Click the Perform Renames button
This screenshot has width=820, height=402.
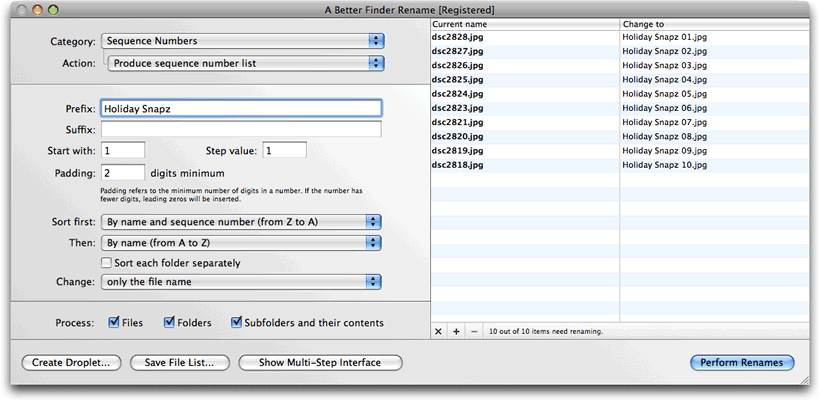pyautogui.click(x=742, y=362)
